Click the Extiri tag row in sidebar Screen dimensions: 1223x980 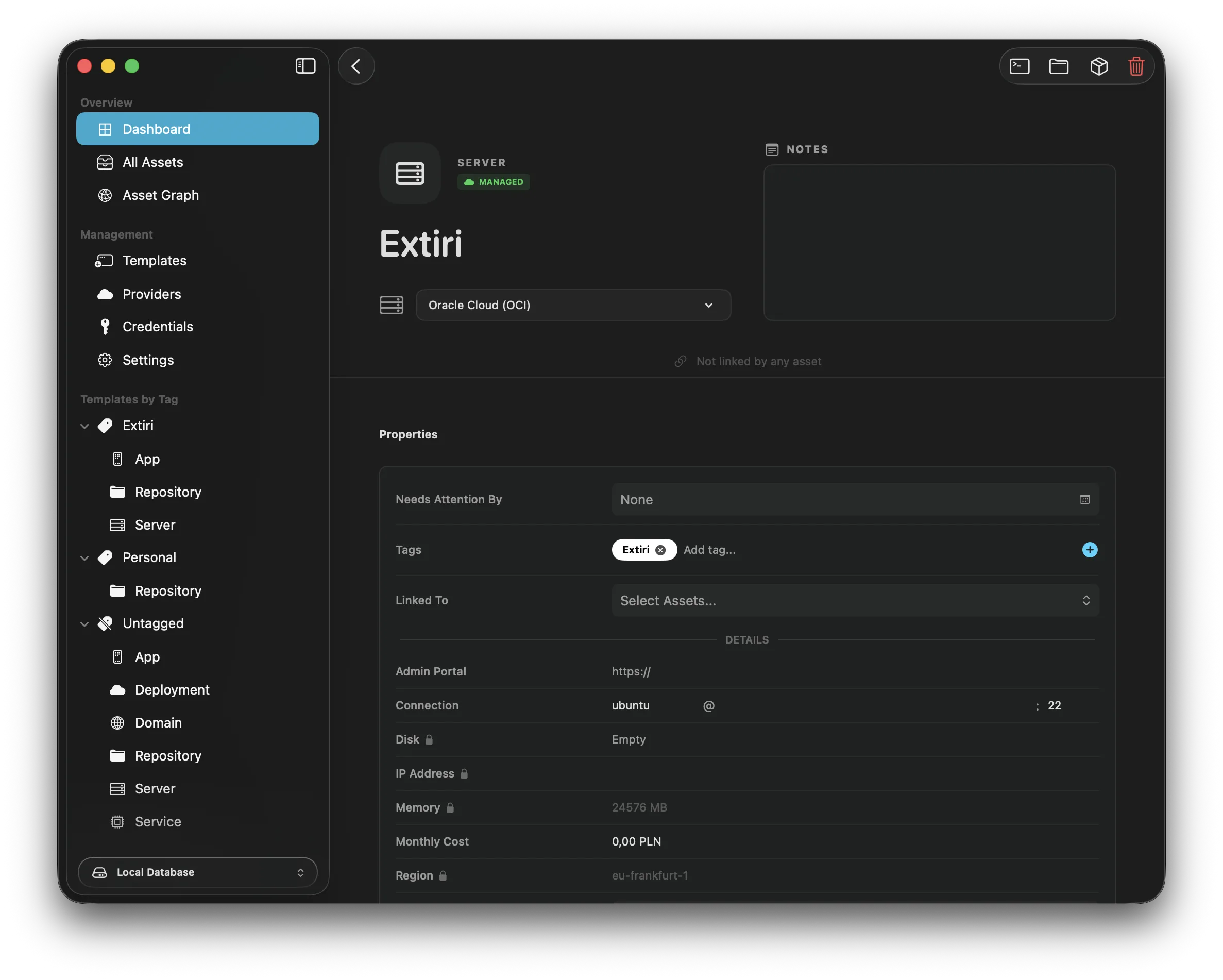(197, 426)
